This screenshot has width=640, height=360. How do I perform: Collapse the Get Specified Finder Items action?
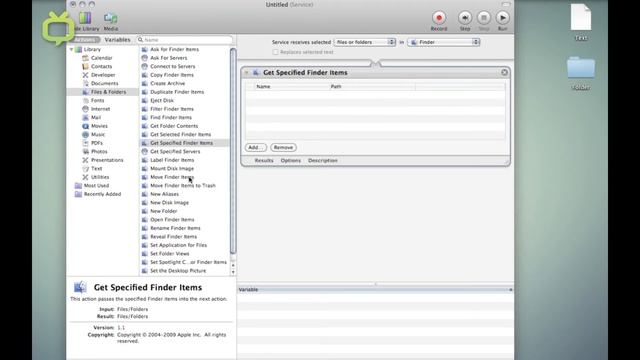pos(247,73)
